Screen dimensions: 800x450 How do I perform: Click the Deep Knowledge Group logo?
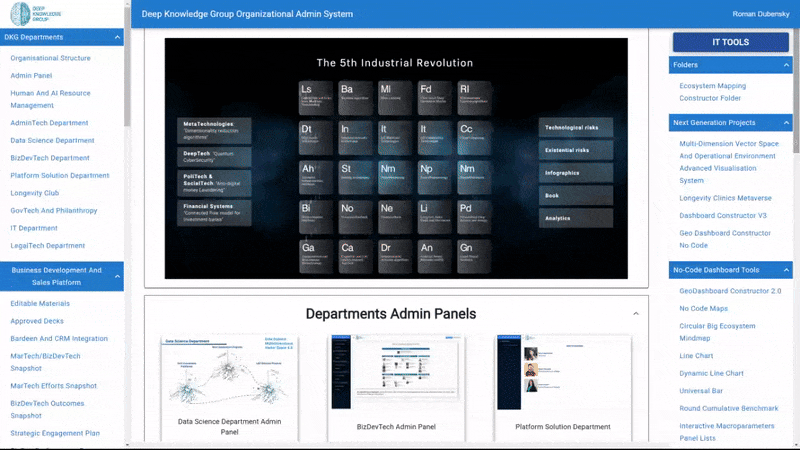[36, 14]
